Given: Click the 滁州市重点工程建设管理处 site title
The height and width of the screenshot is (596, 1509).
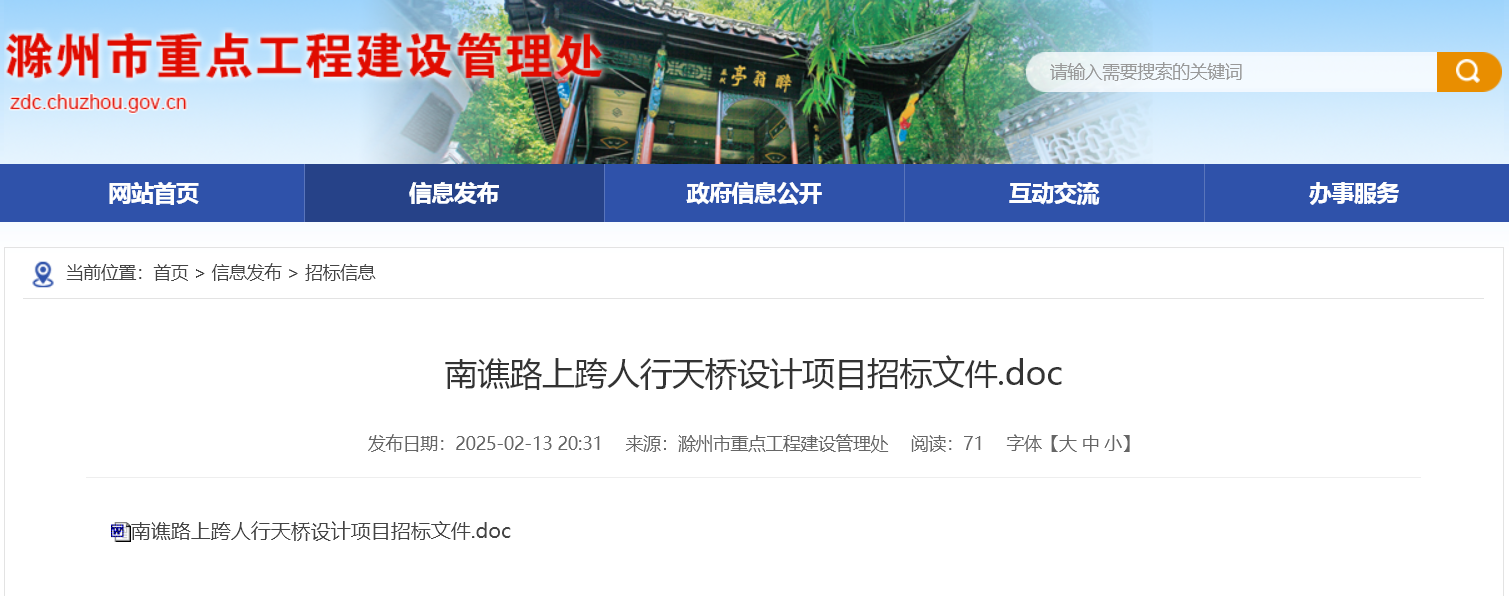Looking at the screenshot, I should tap(305, 58).
